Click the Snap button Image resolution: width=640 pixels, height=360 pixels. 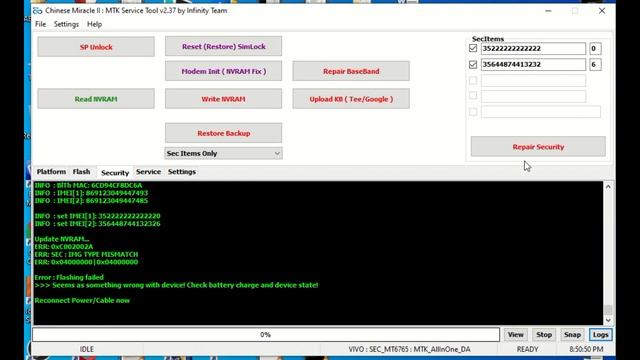click(572, 334)
